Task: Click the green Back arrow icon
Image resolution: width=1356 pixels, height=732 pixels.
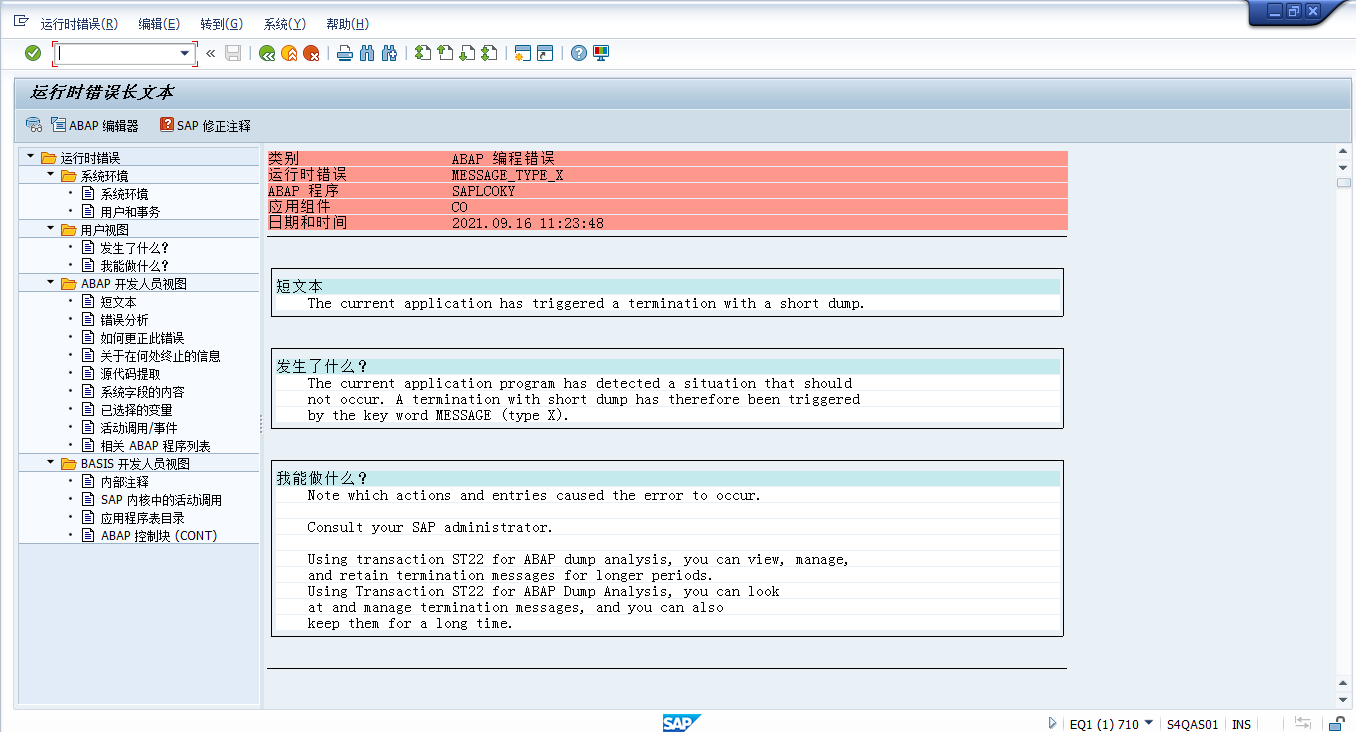Action: click(x=266, y=52)
